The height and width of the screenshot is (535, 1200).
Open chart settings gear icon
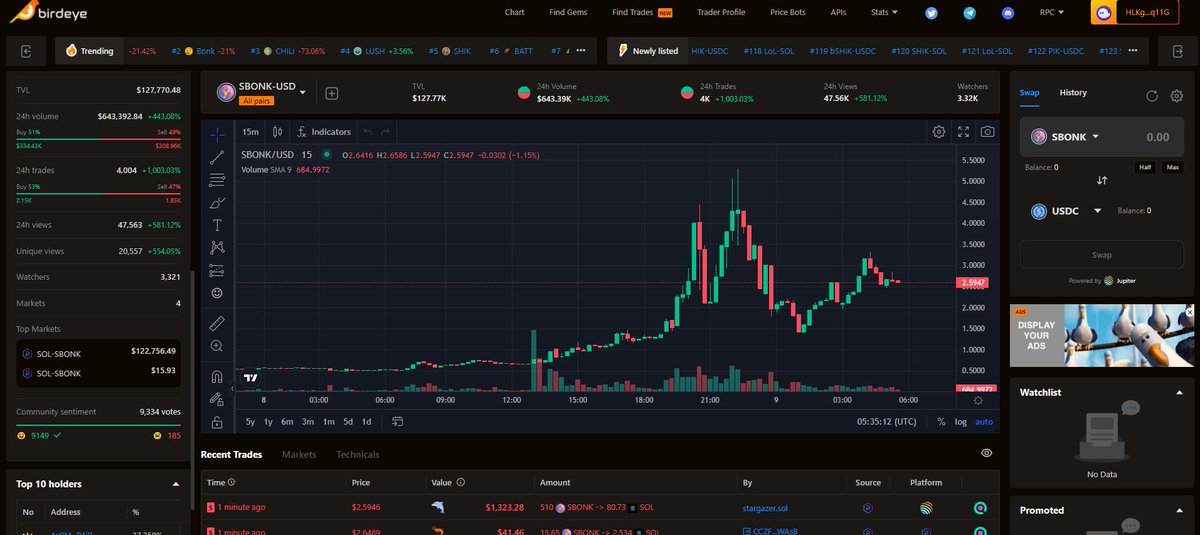(x=939, y=131)
